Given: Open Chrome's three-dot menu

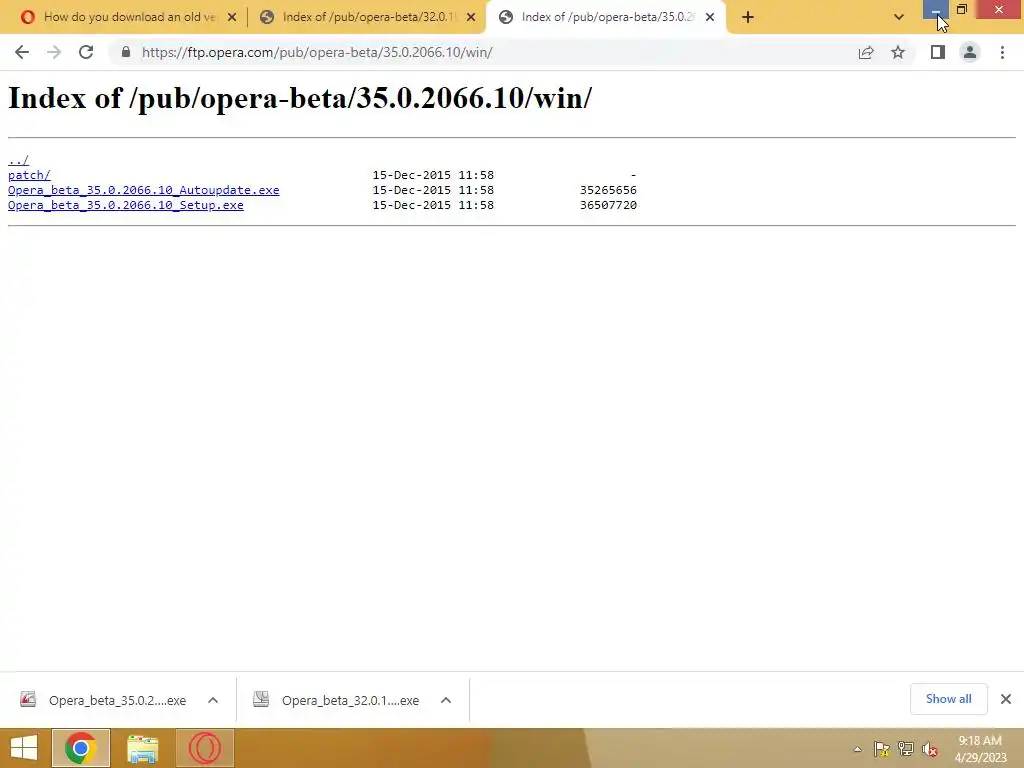Looking at the screenshot, I should [1002, 52].
